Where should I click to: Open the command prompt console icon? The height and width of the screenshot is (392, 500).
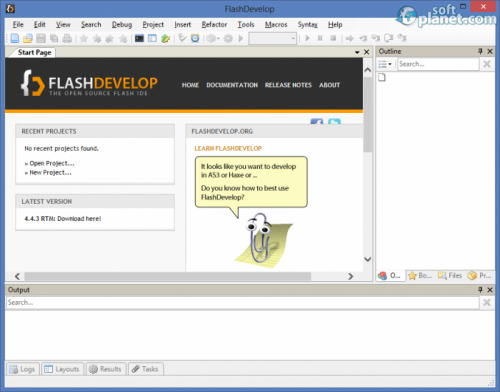[x=139, y=38]
